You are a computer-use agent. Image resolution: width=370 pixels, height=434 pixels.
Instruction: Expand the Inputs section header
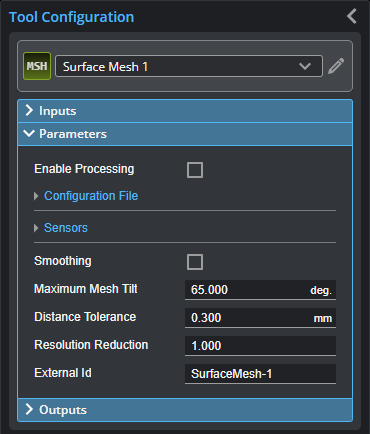pyautogui.click(x=185, y=111)
